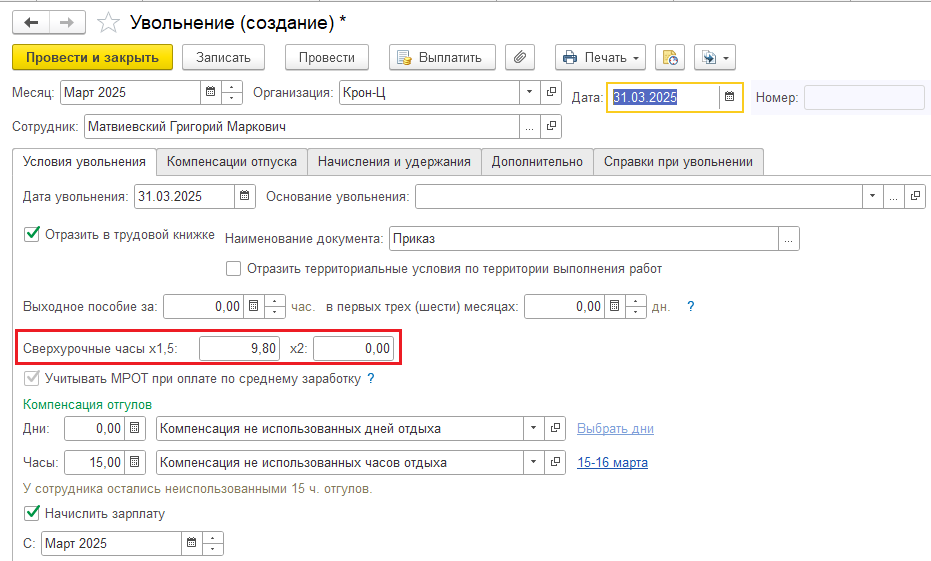
Task: Enable Отразить территориальные условия checkbox
Action: tap(233, 268)
